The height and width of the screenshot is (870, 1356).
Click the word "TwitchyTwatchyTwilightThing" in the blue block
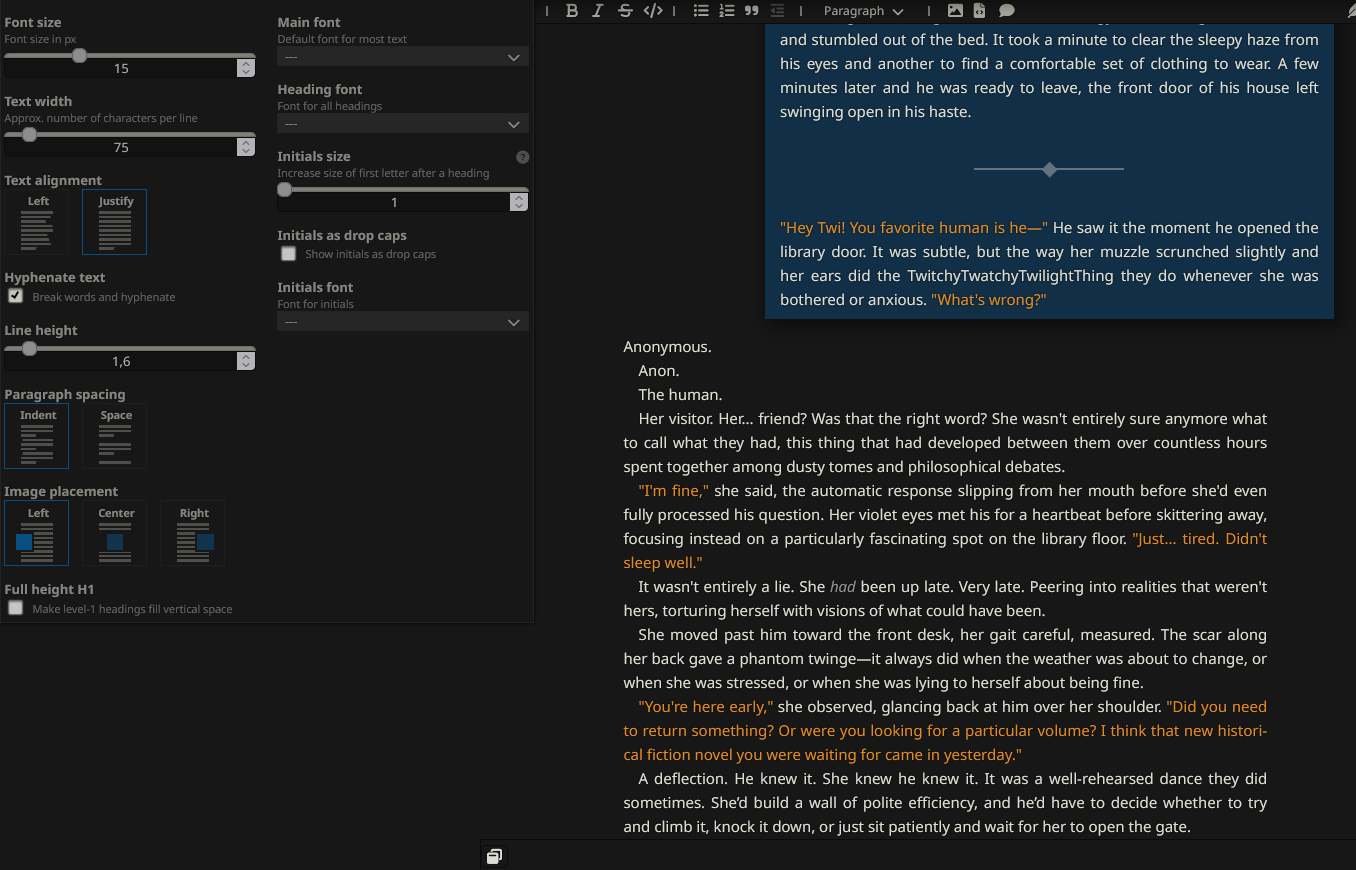[1010, 276]
